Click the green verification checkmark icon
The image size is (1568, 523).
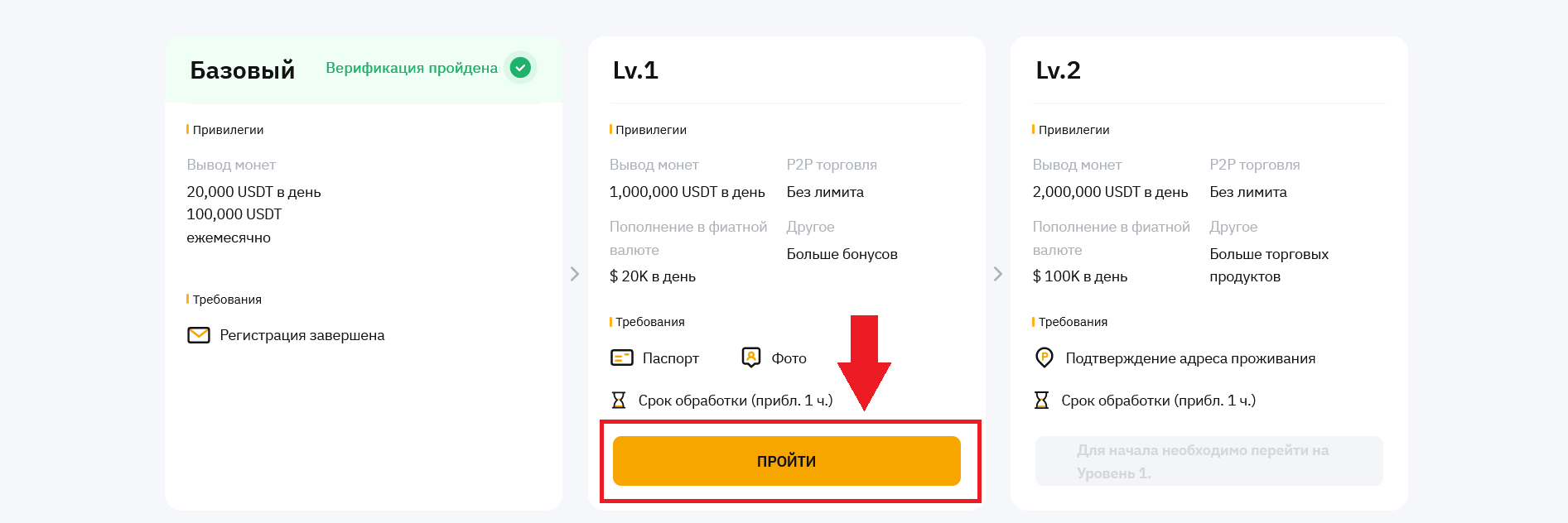coord(520,68)
